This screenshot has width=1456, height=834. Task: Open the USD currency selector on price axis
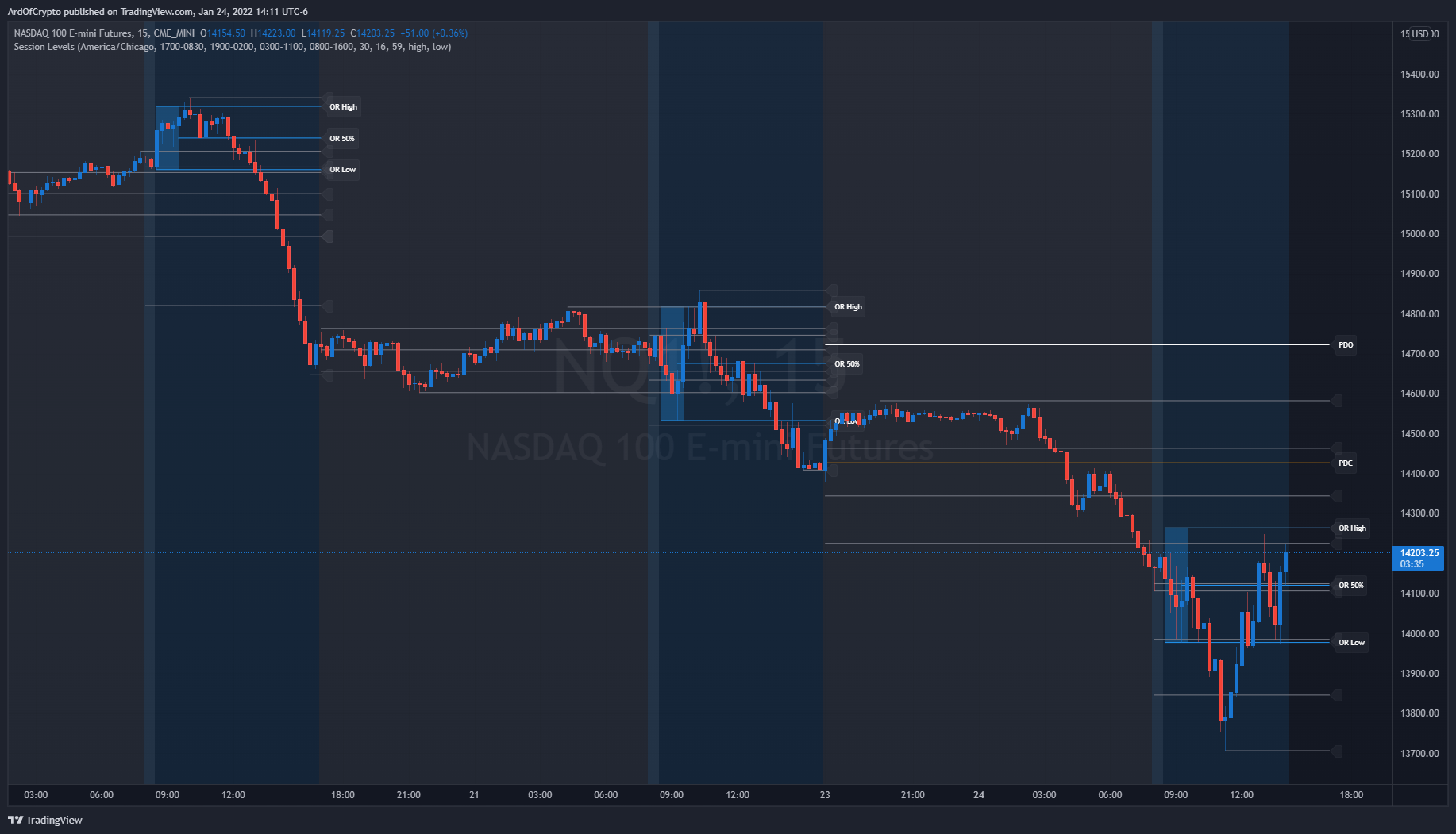click(x=1419, y=34)
